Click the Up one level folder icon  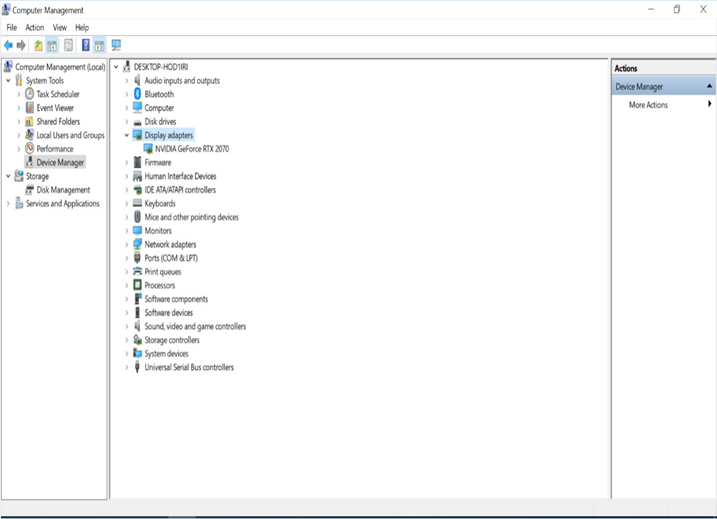coord(38,45)
